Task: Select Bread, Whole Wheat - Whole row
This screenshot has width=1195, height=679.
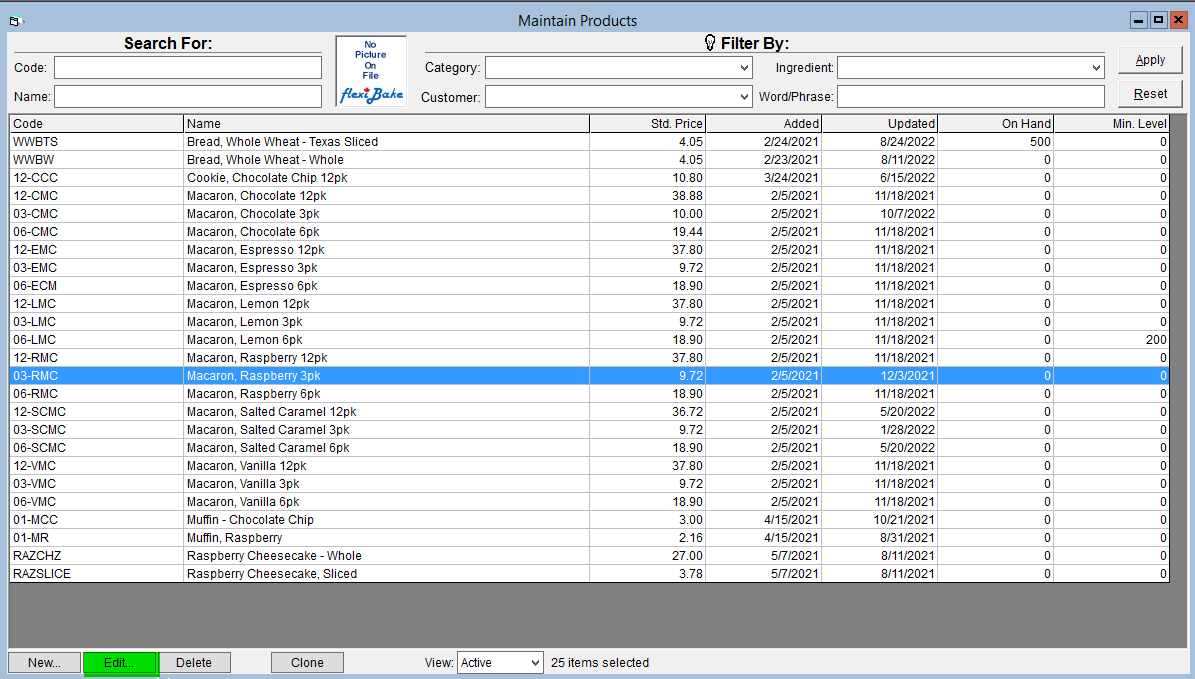Action: (x=589, y=160)
